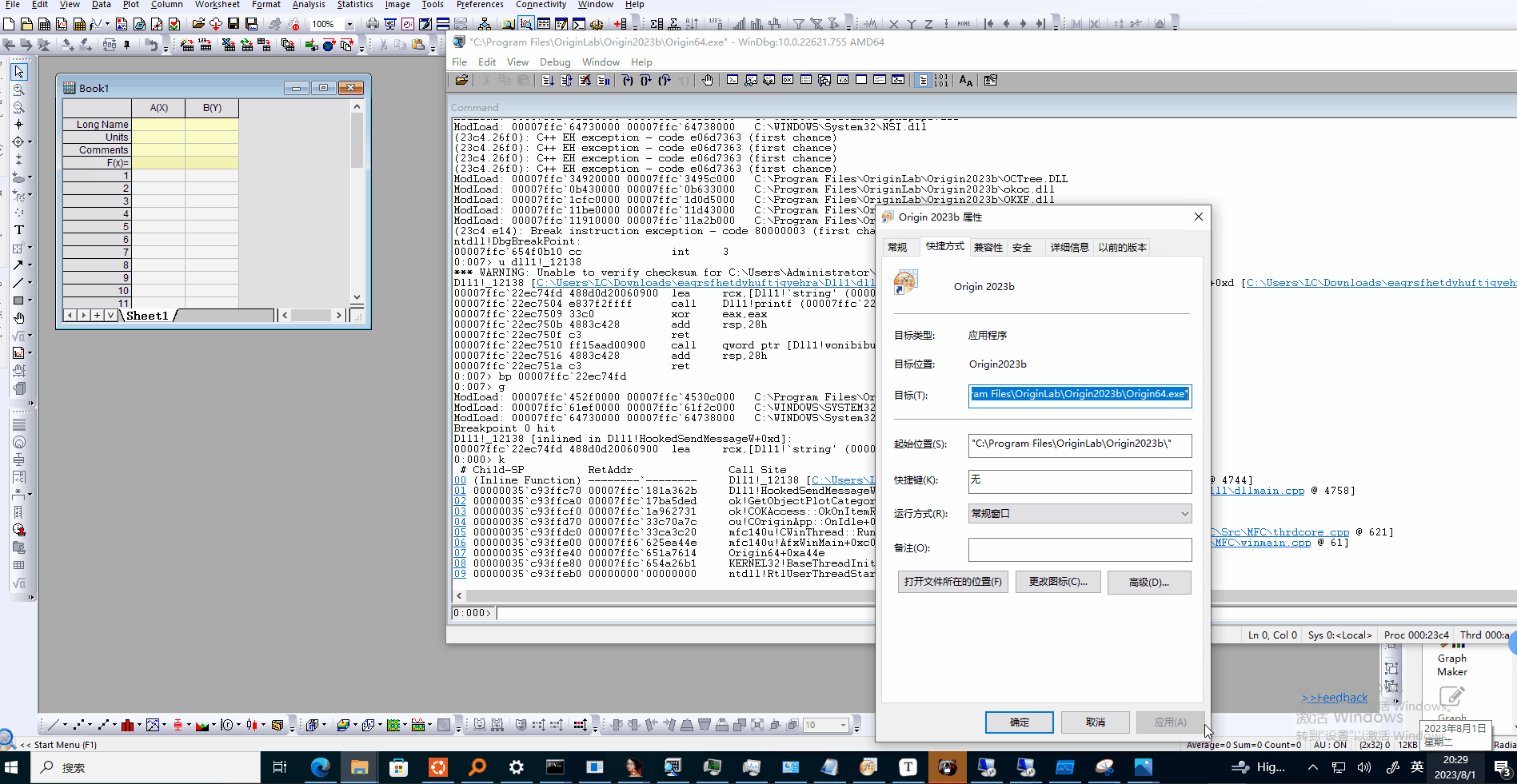Expand hidden icons tray arrow in taskbar
1517x784 pixels.
point(1312,767)
